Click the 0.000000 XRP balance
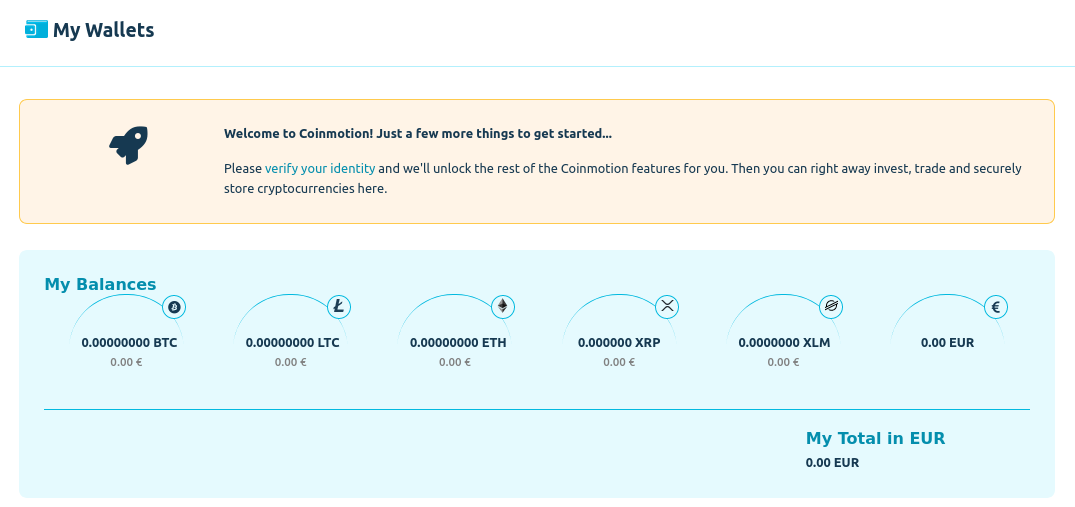1075x507 pixels. 619,343
